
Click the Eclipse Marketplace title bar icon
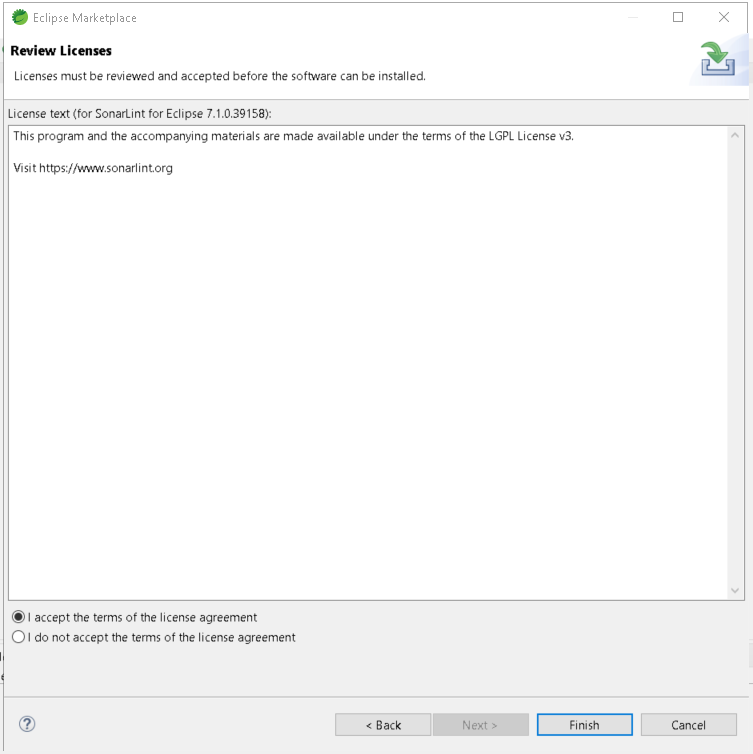(x=19, y=17)
